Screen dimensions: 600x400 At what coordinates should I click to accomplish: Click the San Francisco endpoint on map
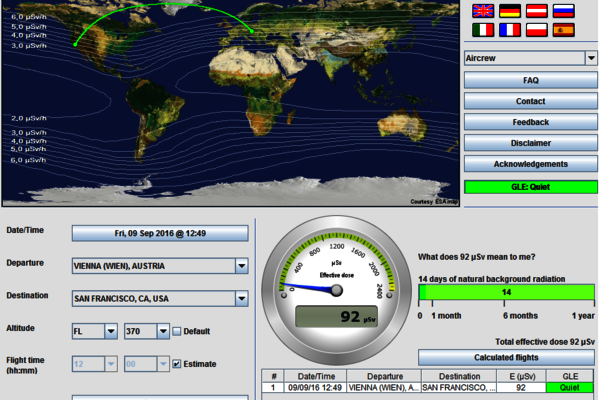[x=75, y=45]
